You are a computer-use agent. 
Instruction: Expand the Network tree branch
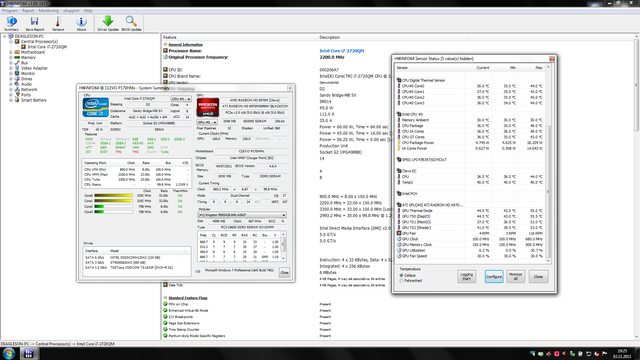click(x=11, y=89)
